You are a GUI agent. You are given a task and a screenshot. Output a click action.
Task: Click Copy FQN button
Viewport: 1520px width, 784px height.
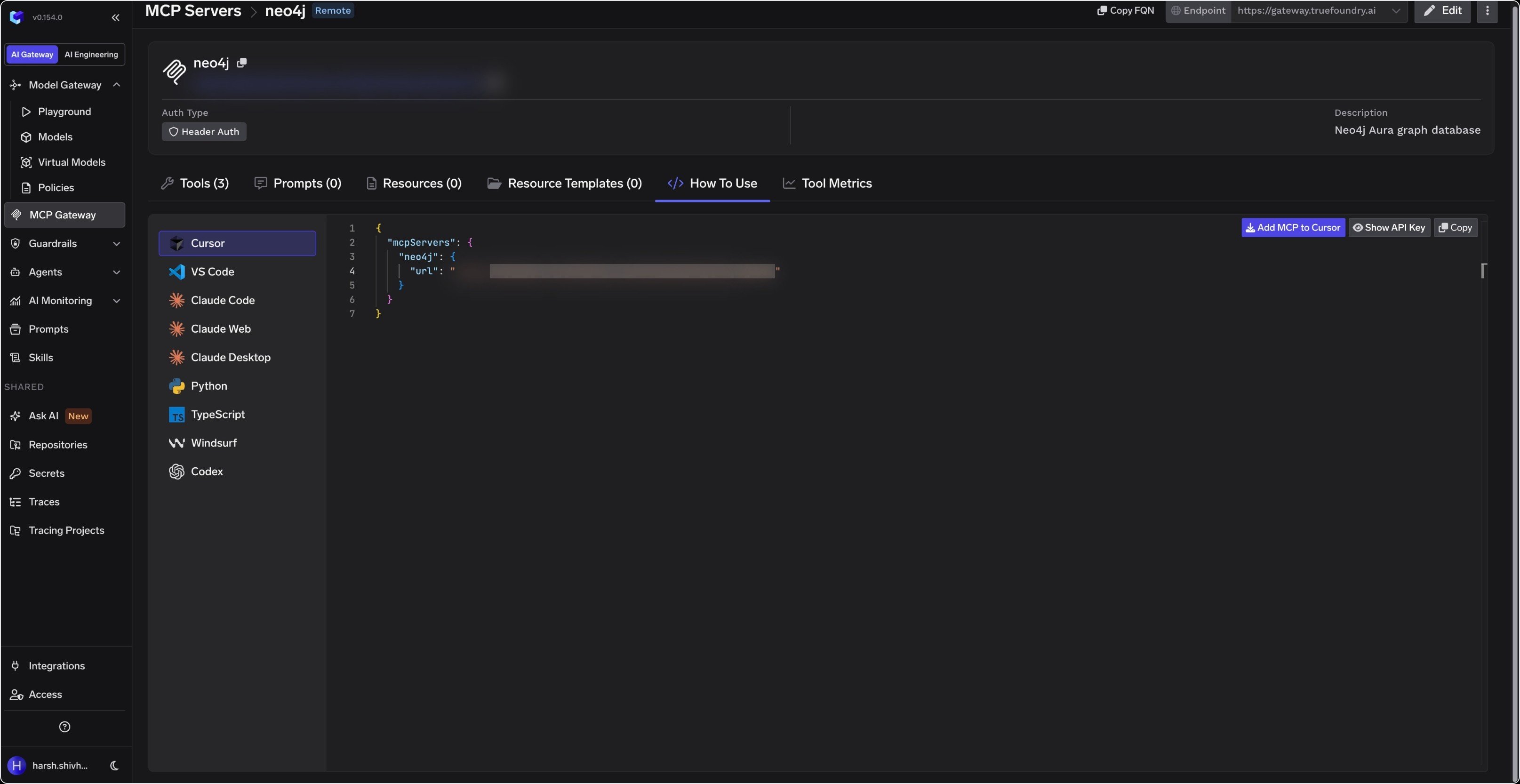tap(1125, 11)
